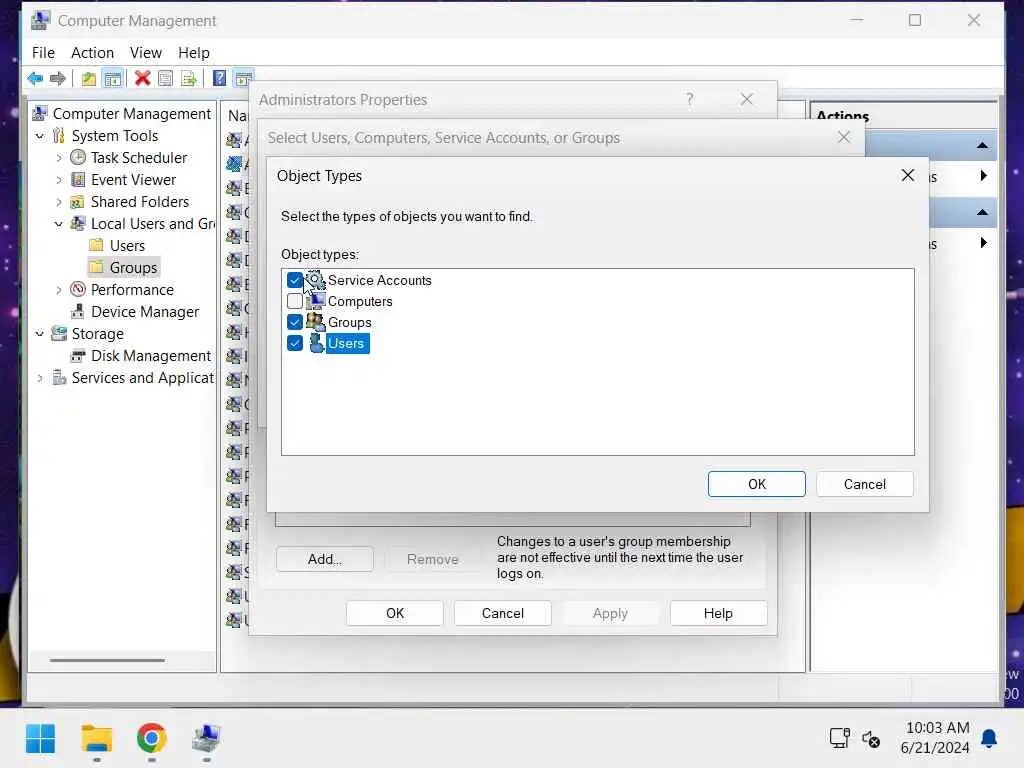
Task: Expand the Shared Folders node
Action: click(59, 202)
